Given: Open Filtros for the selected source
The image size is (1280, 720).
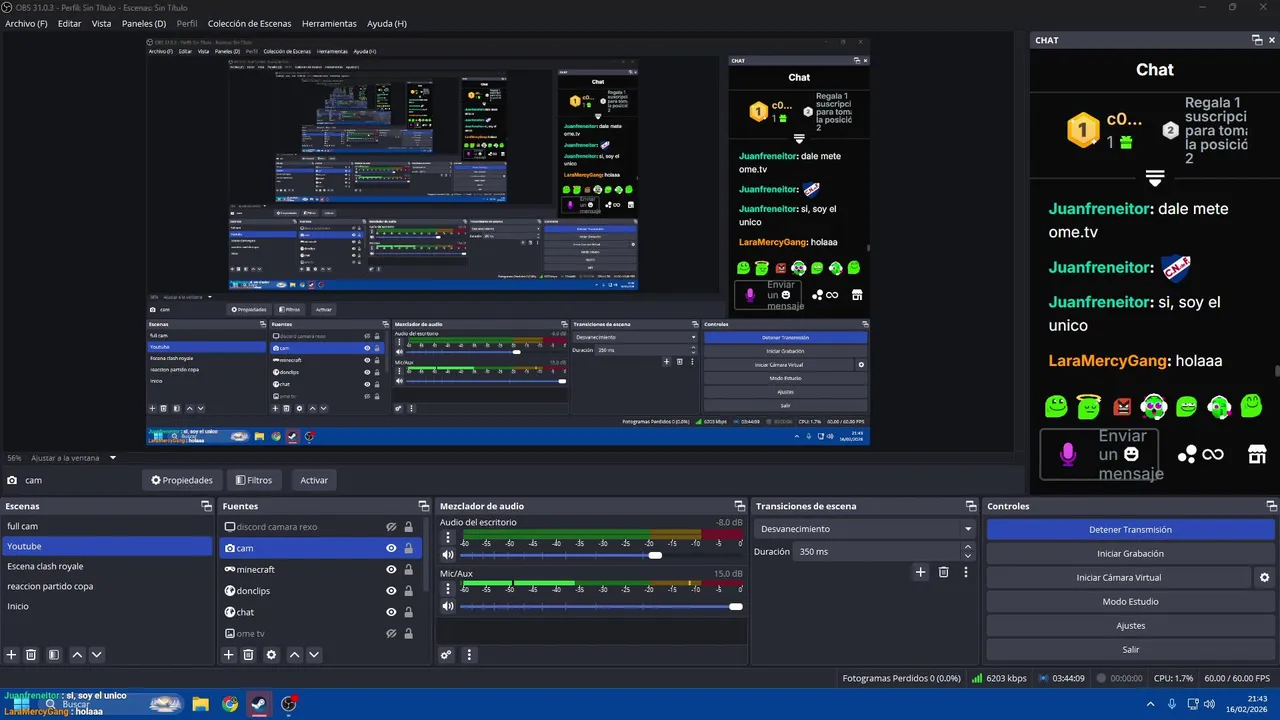Looking at the screenshot, I should [254, 480].
